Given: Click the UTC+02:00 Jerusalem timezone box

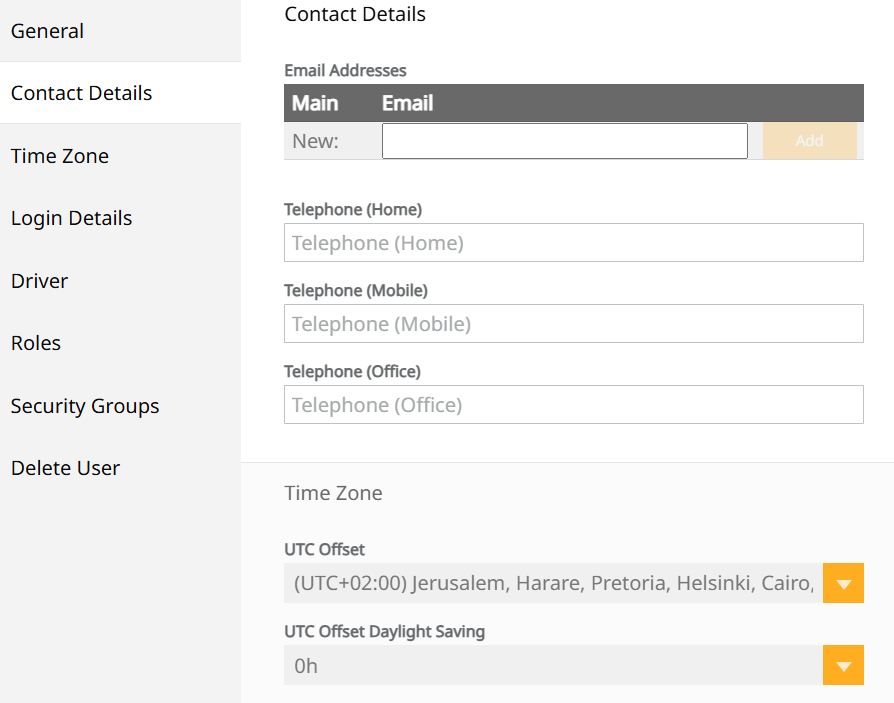Looking at the screenshot, I should pos(553,583).
